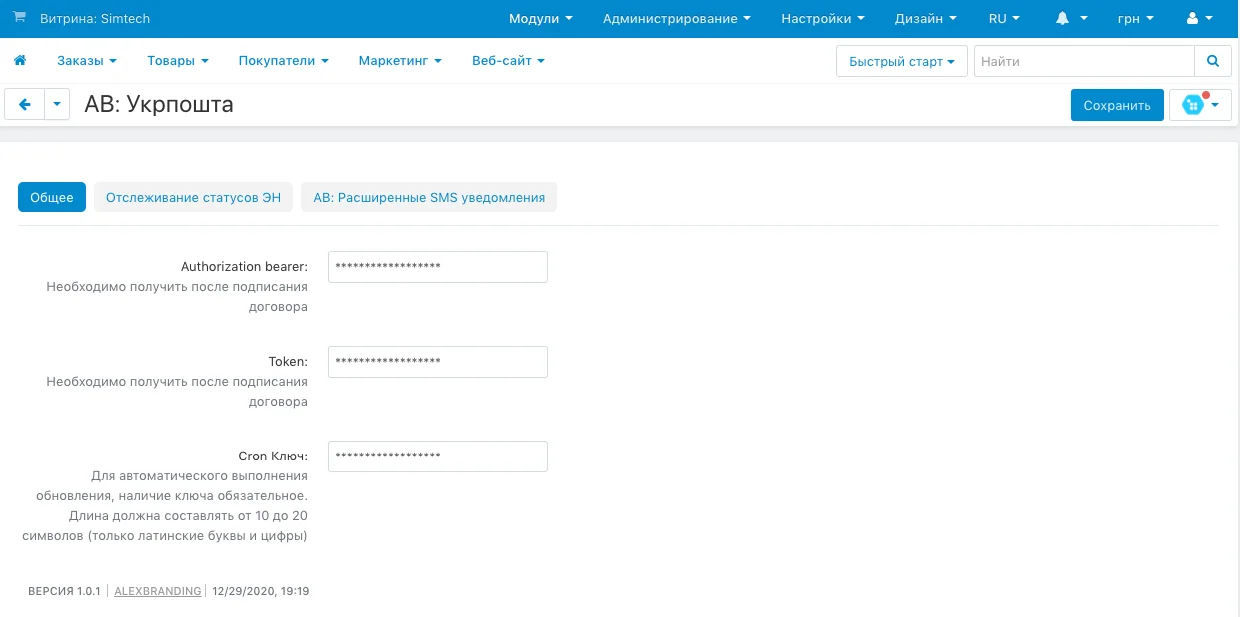Open the Заказы menu
Screen dimensions: 1240x617
(86, 61)
